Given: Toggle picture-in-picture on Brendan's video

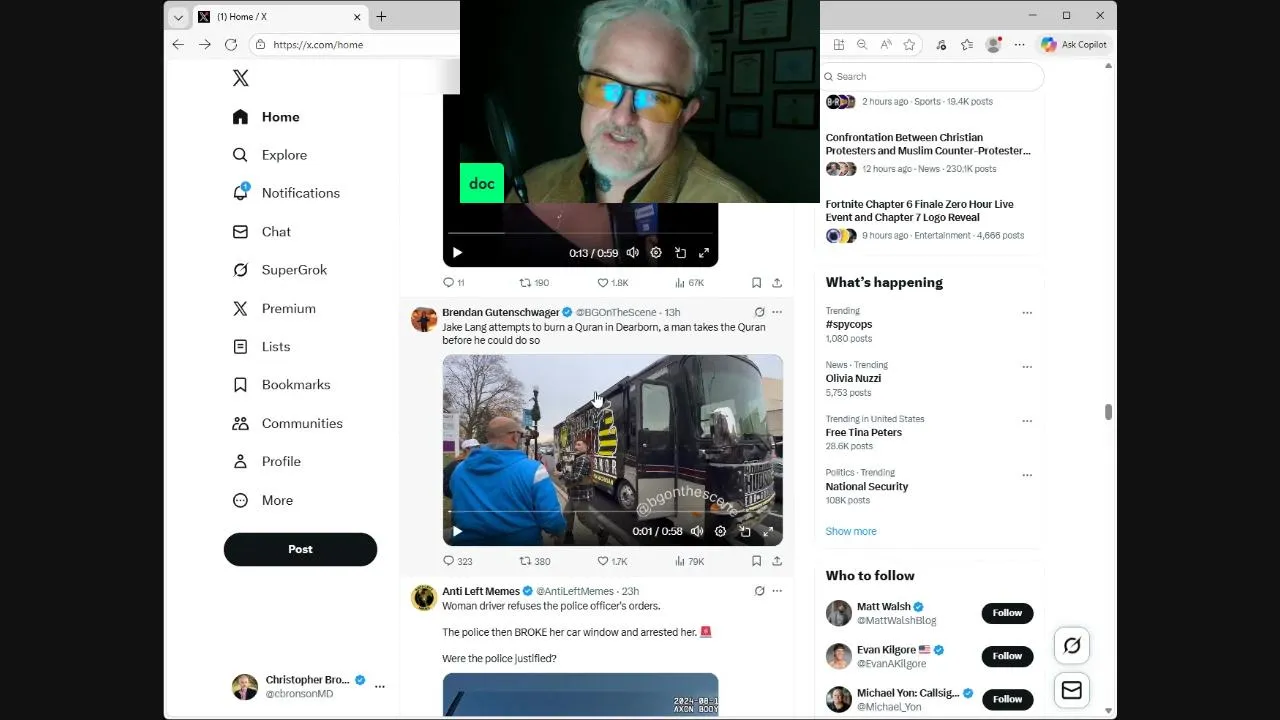Looking at the screenshot, I should tap(744, 532).
